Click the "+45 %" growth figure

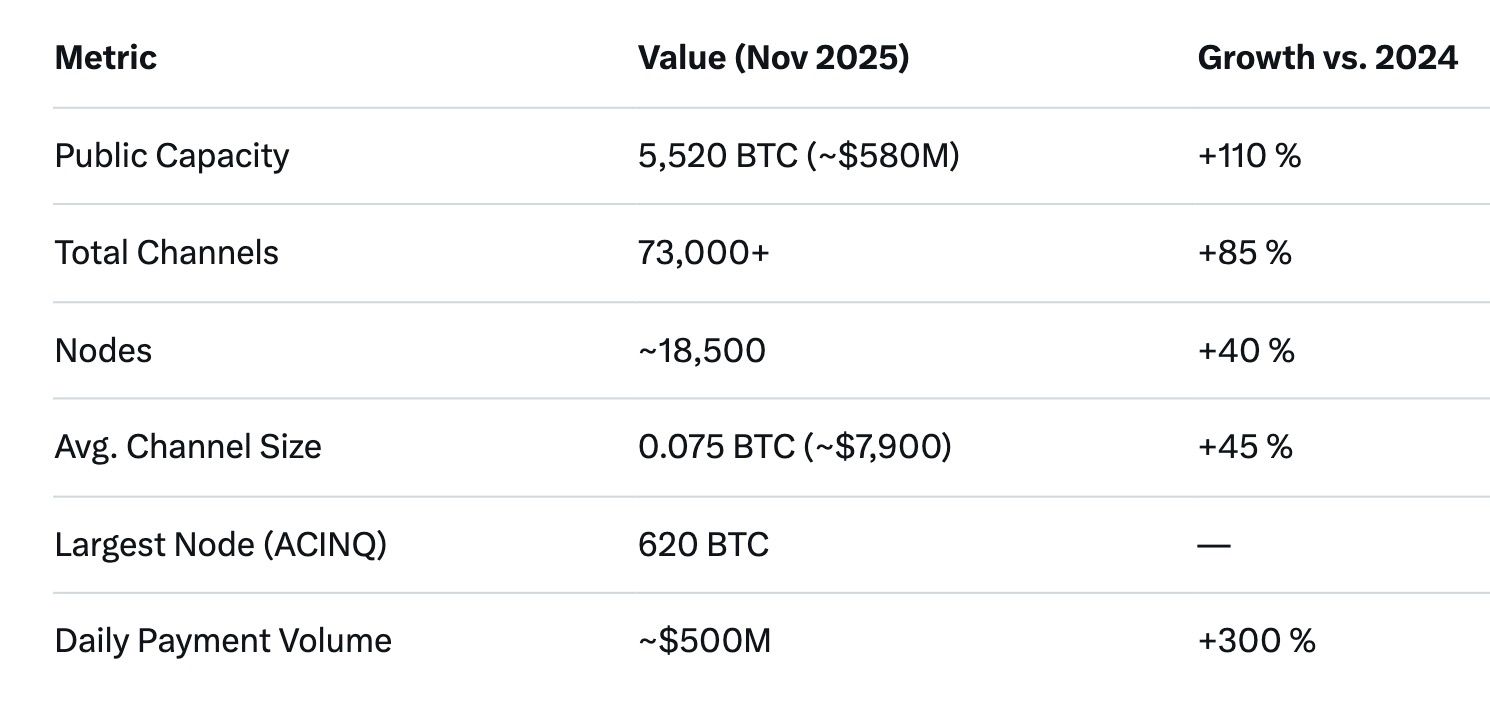point(1245,446)
